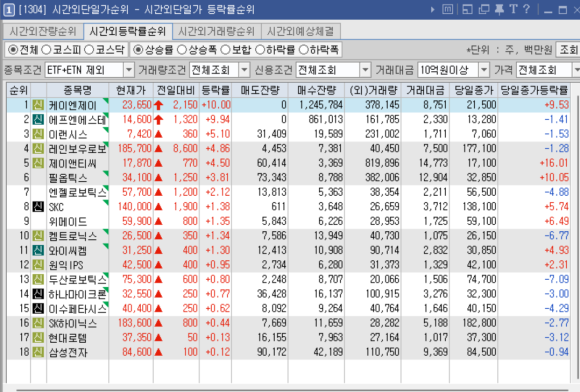Image resolution: width=580 pixels, height=392 pixels.
Task: Select the 코스닥 radio button
Action: [x=89, y=50]
